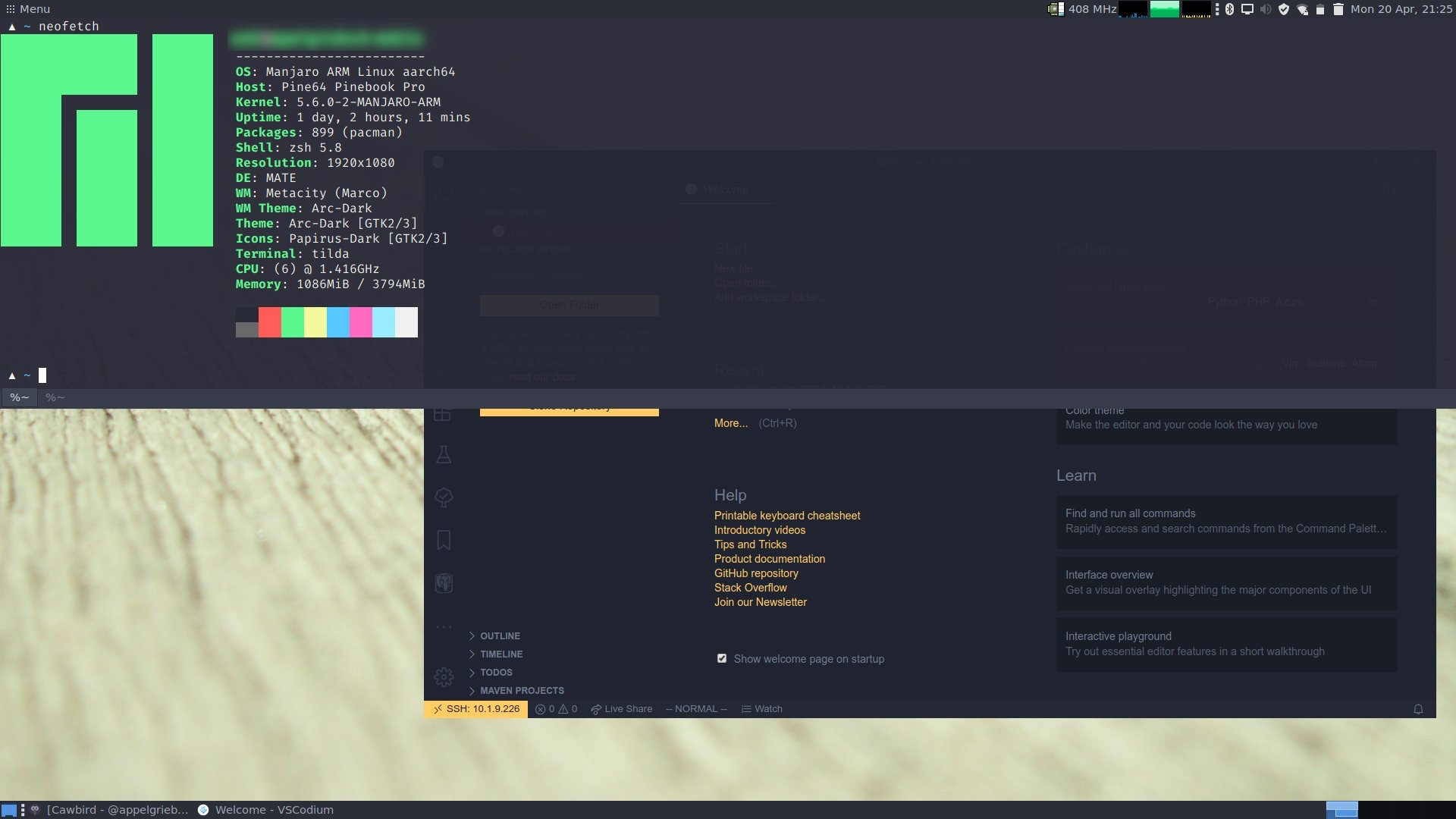Open the Testing flask icon in VSCodium
Viewport: 1456px width, 819px height.
(x=444, y=454)
